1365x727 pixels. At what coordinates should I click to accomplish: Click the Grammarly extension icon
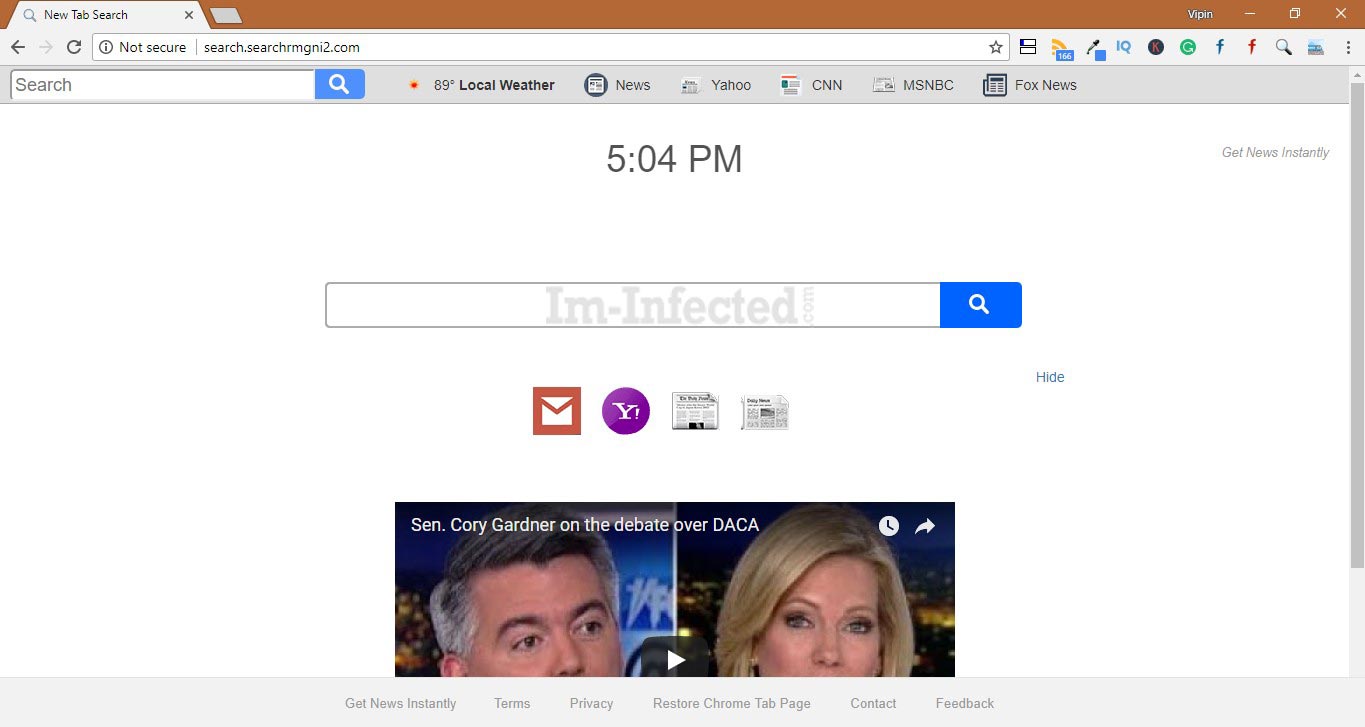1187,47
